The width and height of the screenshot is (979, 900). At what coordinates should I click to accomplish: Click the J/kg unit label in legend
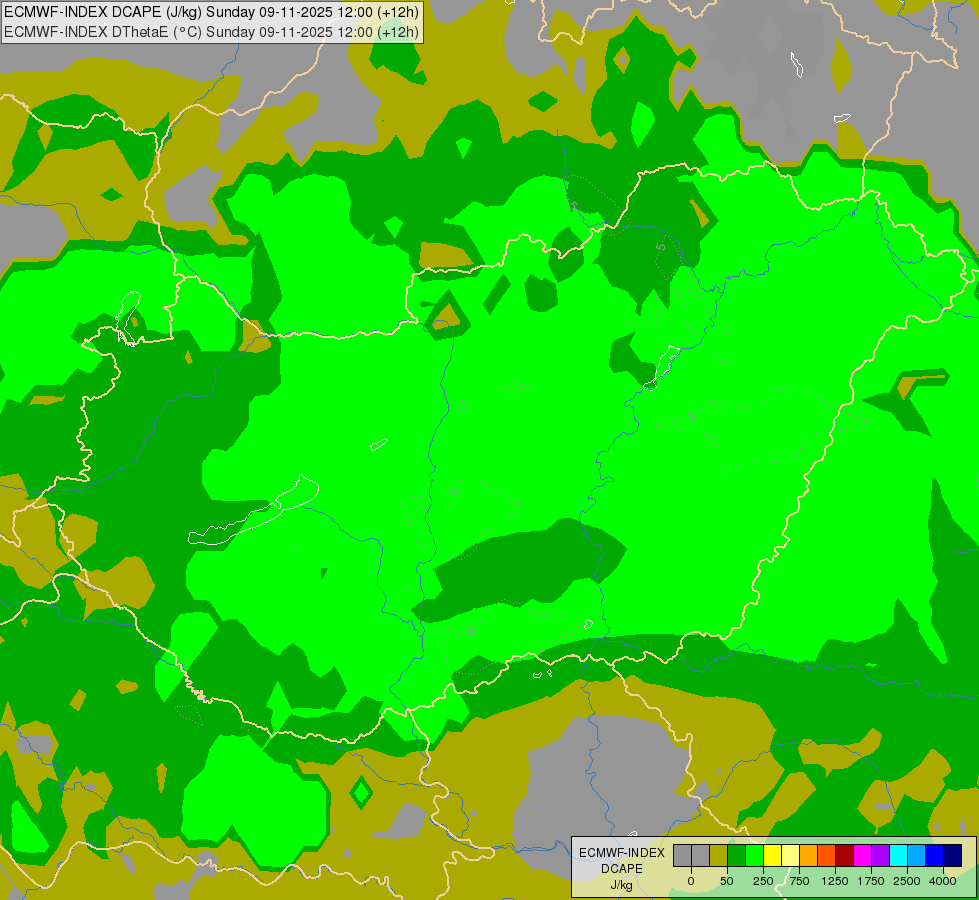pyautogui.click(x=622, y=885)
